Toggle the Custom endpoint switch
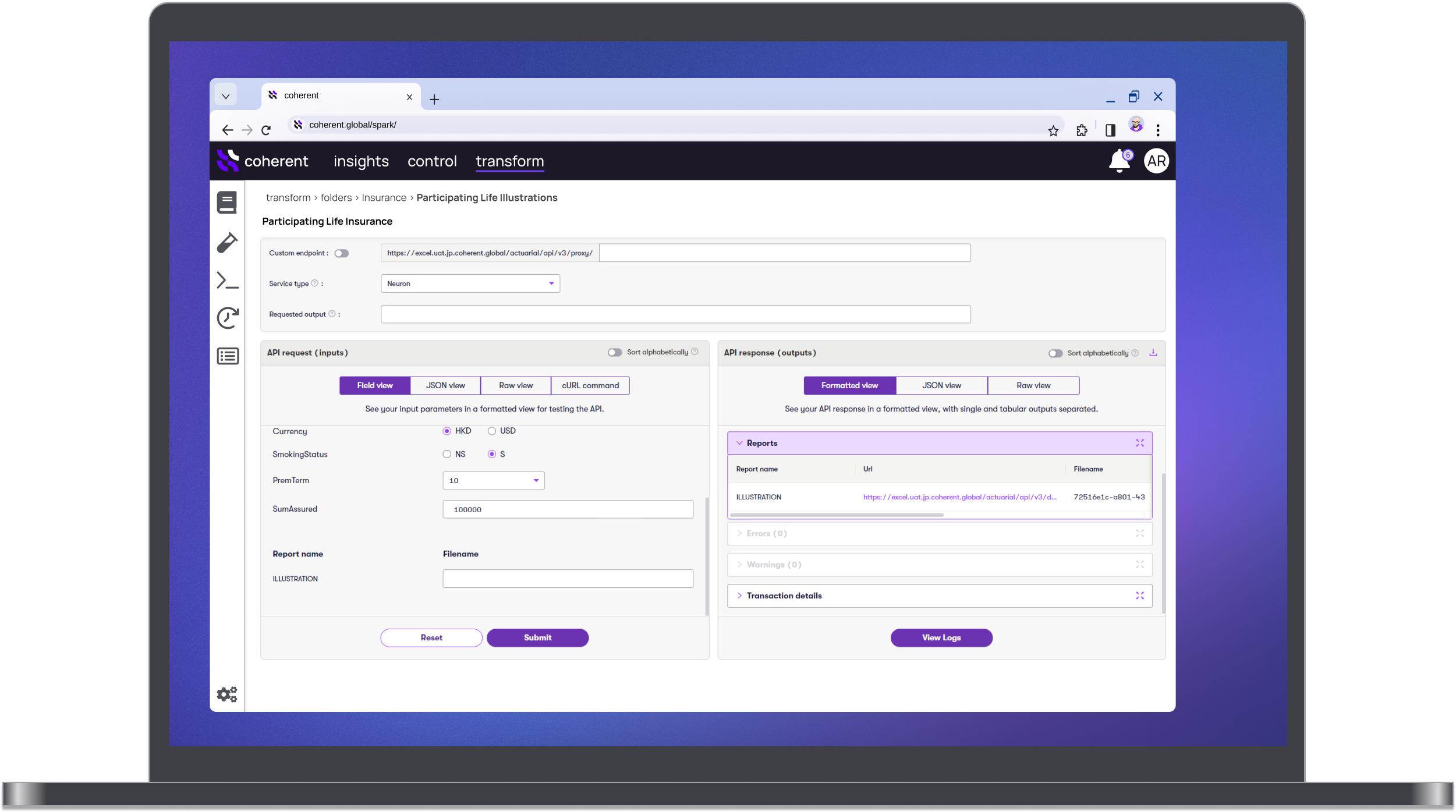 342,253
